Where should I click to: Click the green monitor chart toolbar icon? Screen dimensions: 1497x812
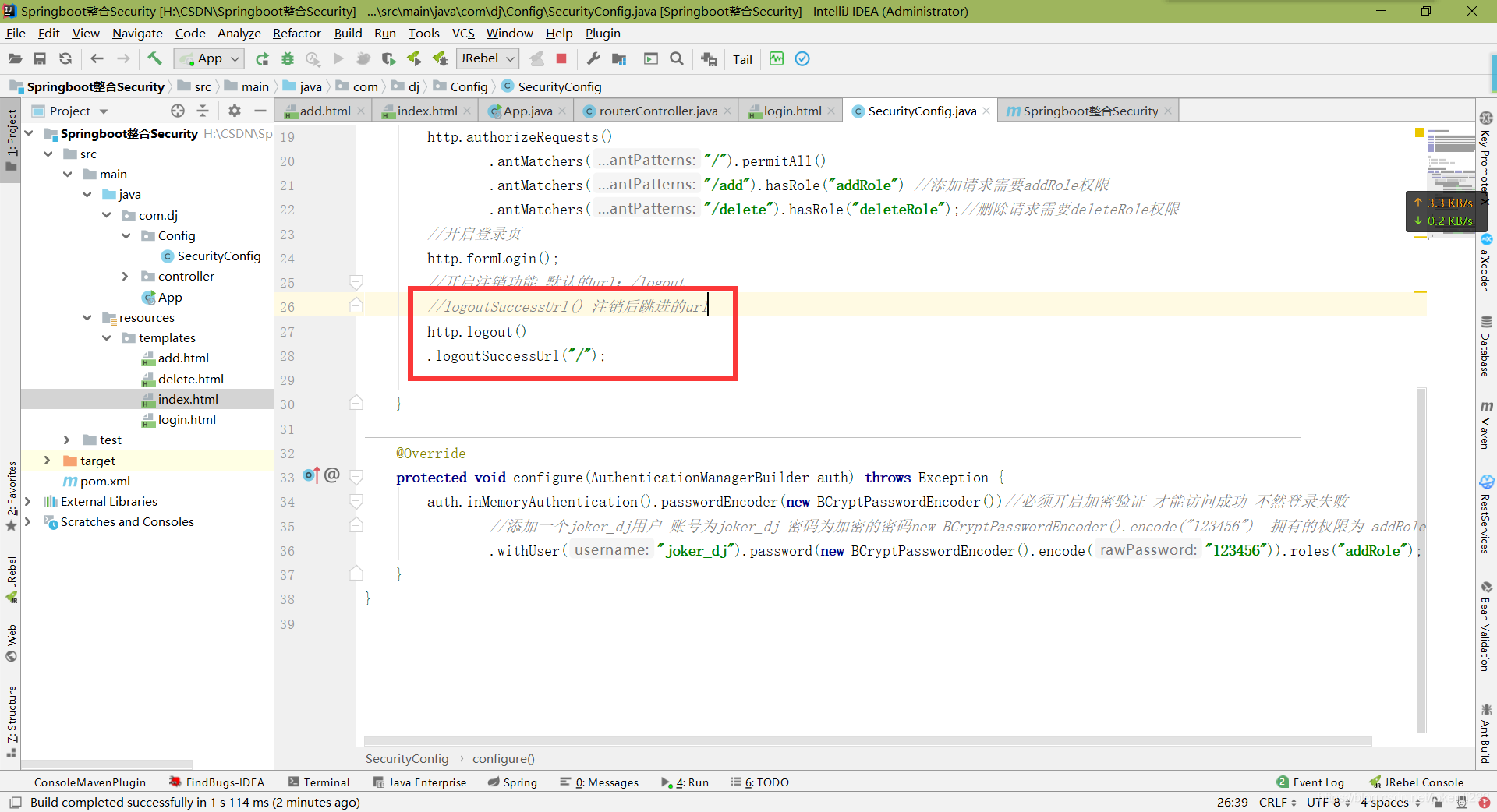click(x=777, y=58)
